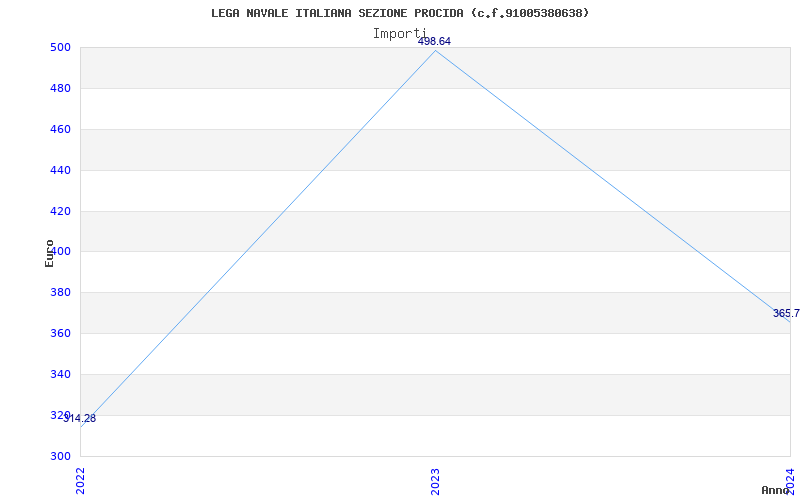Click the 498.64 data point label
Image resolution: width=800 pixels, height=500 pixels.
[434, 41]
